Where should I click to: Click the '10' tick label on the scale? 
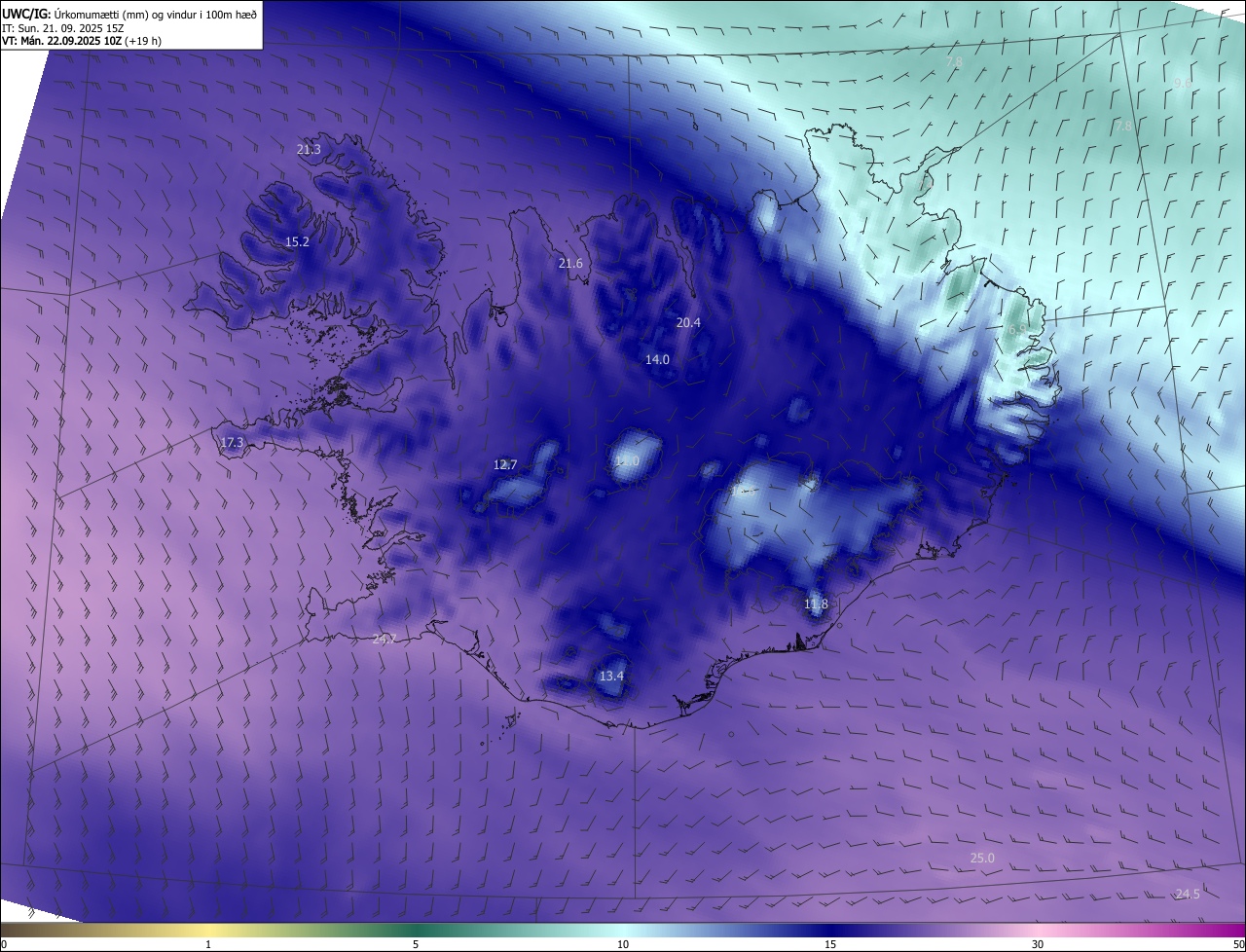(623, 944)
